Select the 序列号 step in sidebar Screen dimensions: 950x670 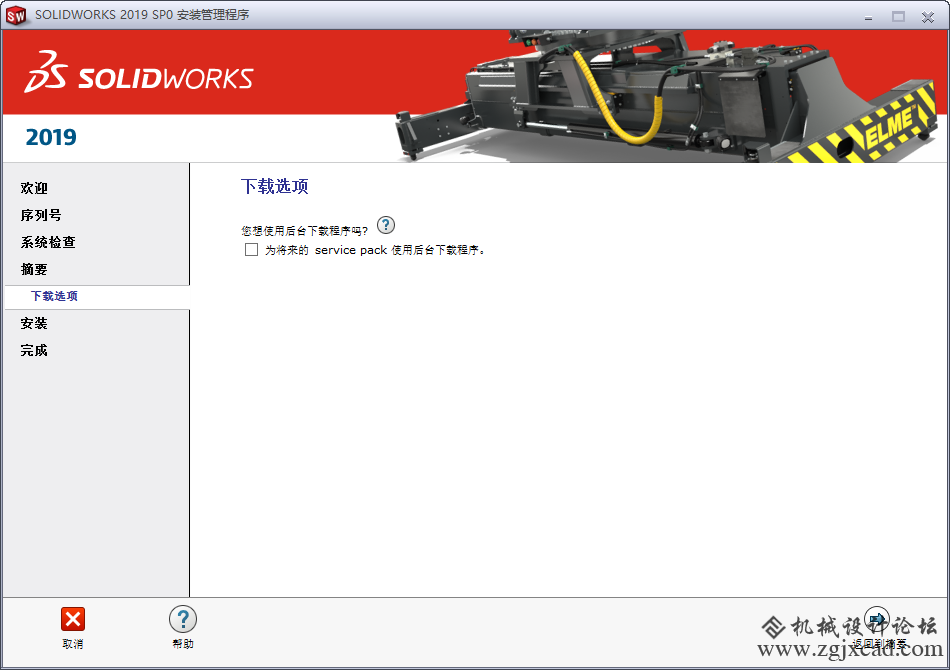41,215
